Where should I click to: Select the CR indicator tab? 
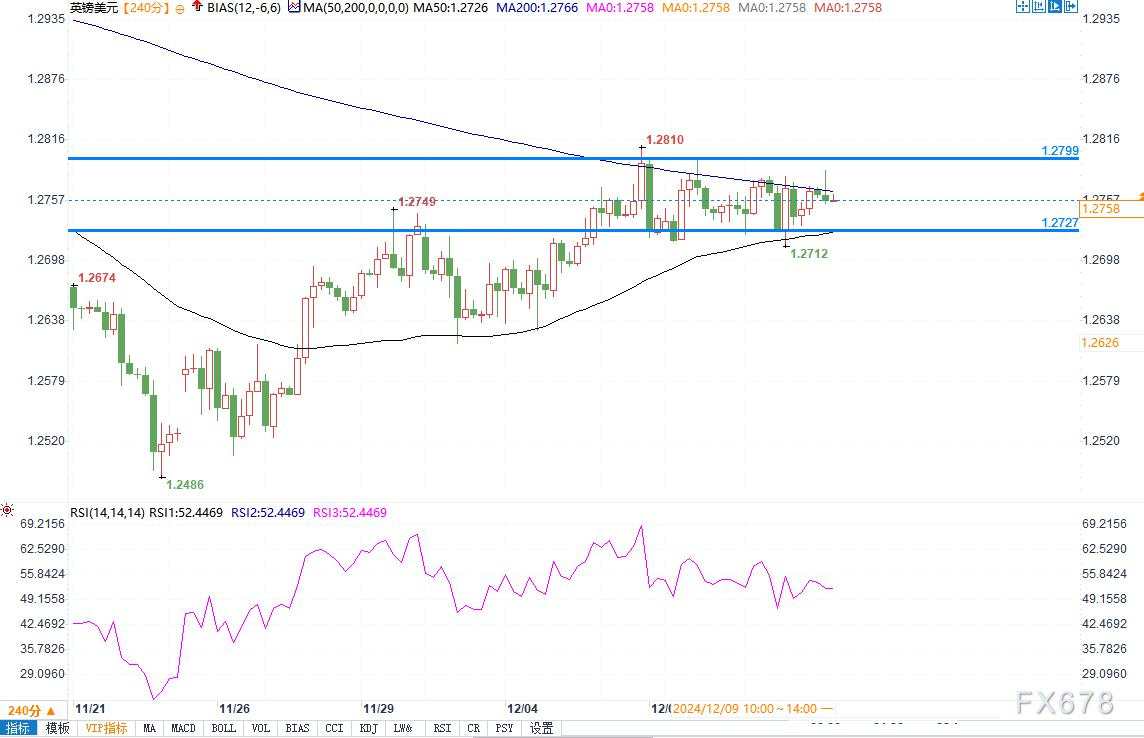coord(474,728)
